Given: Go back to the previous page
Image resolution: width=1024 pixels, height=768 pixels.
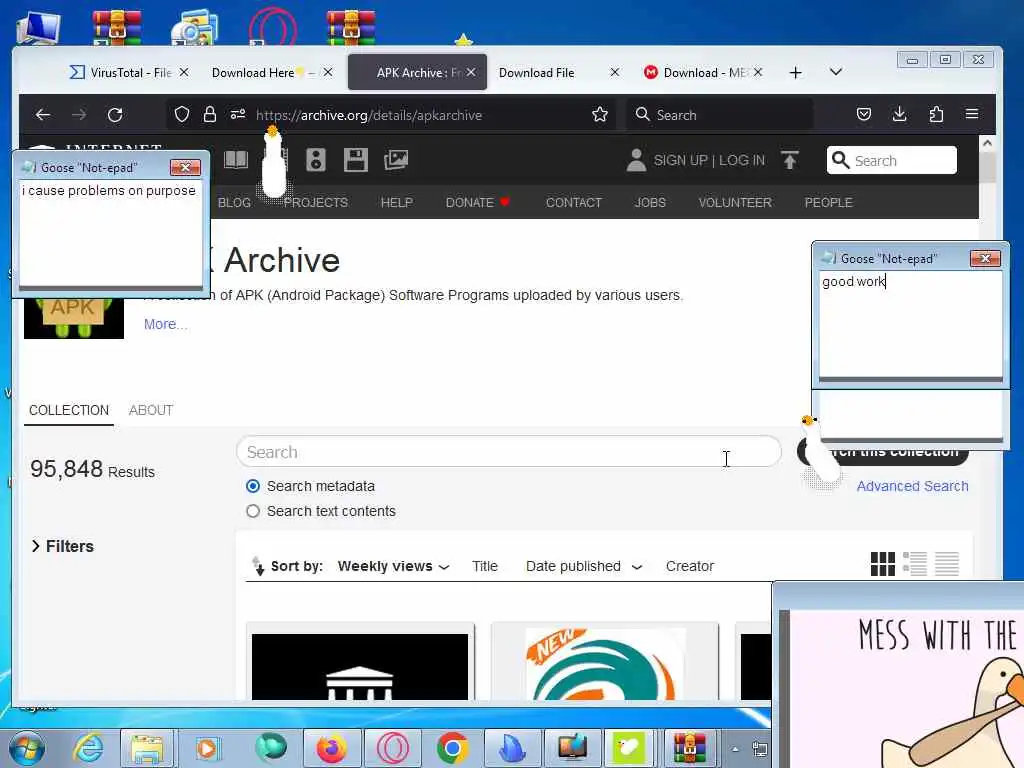Looking at the screenshot, I should click(43, 115).
